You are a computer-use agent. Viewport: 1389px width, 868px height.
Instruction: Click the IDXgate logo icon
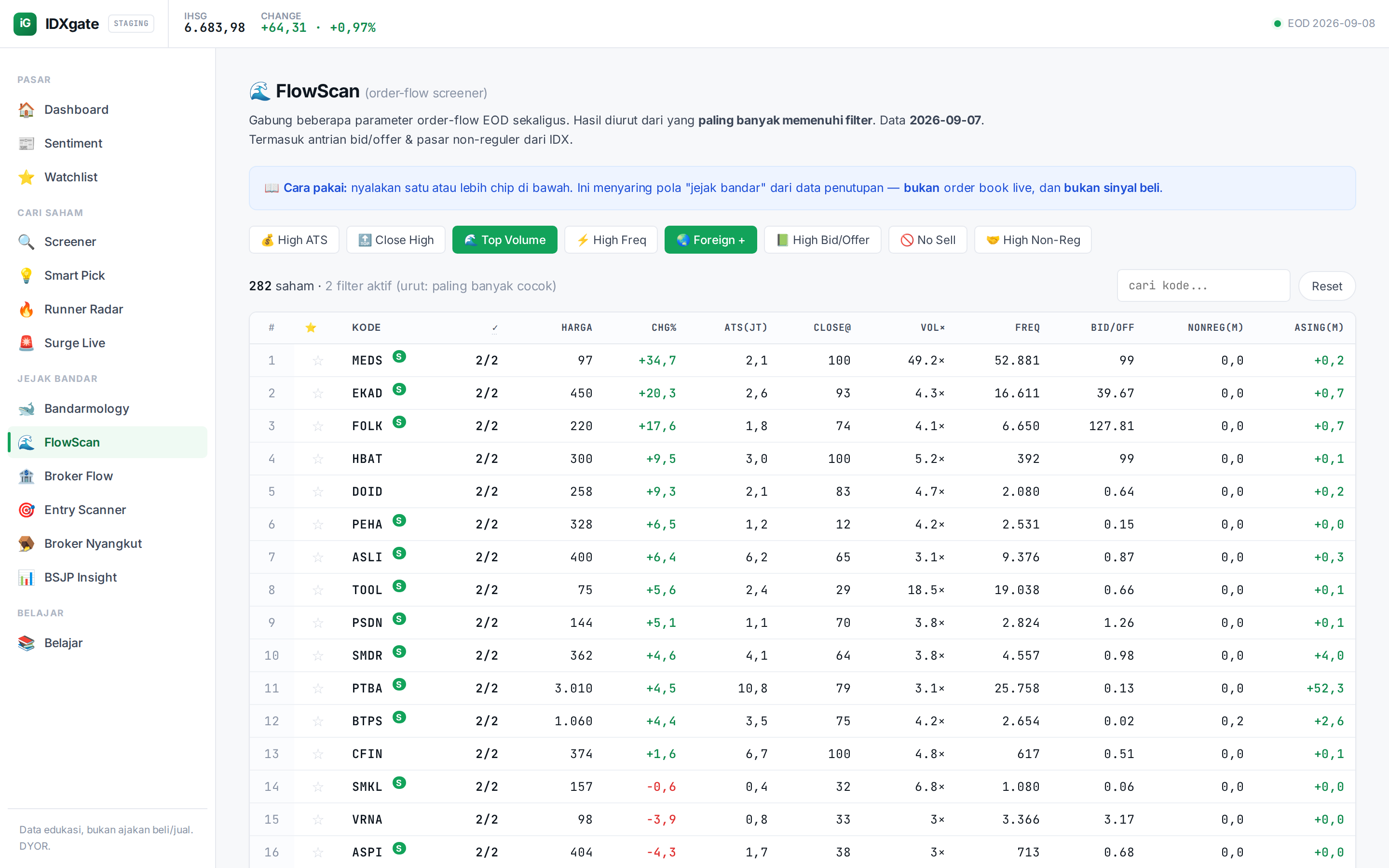point(25,24)
